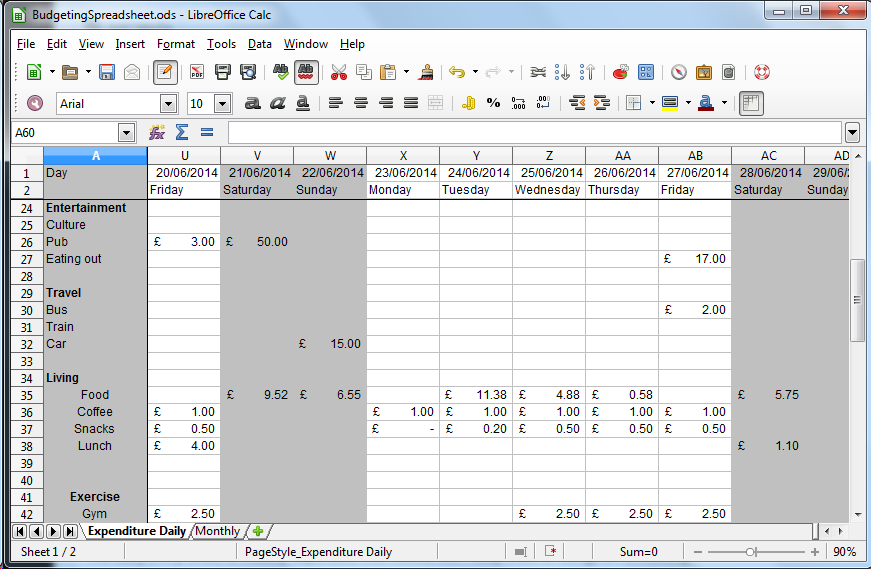Open Font Color dropdown arrow

724,103
